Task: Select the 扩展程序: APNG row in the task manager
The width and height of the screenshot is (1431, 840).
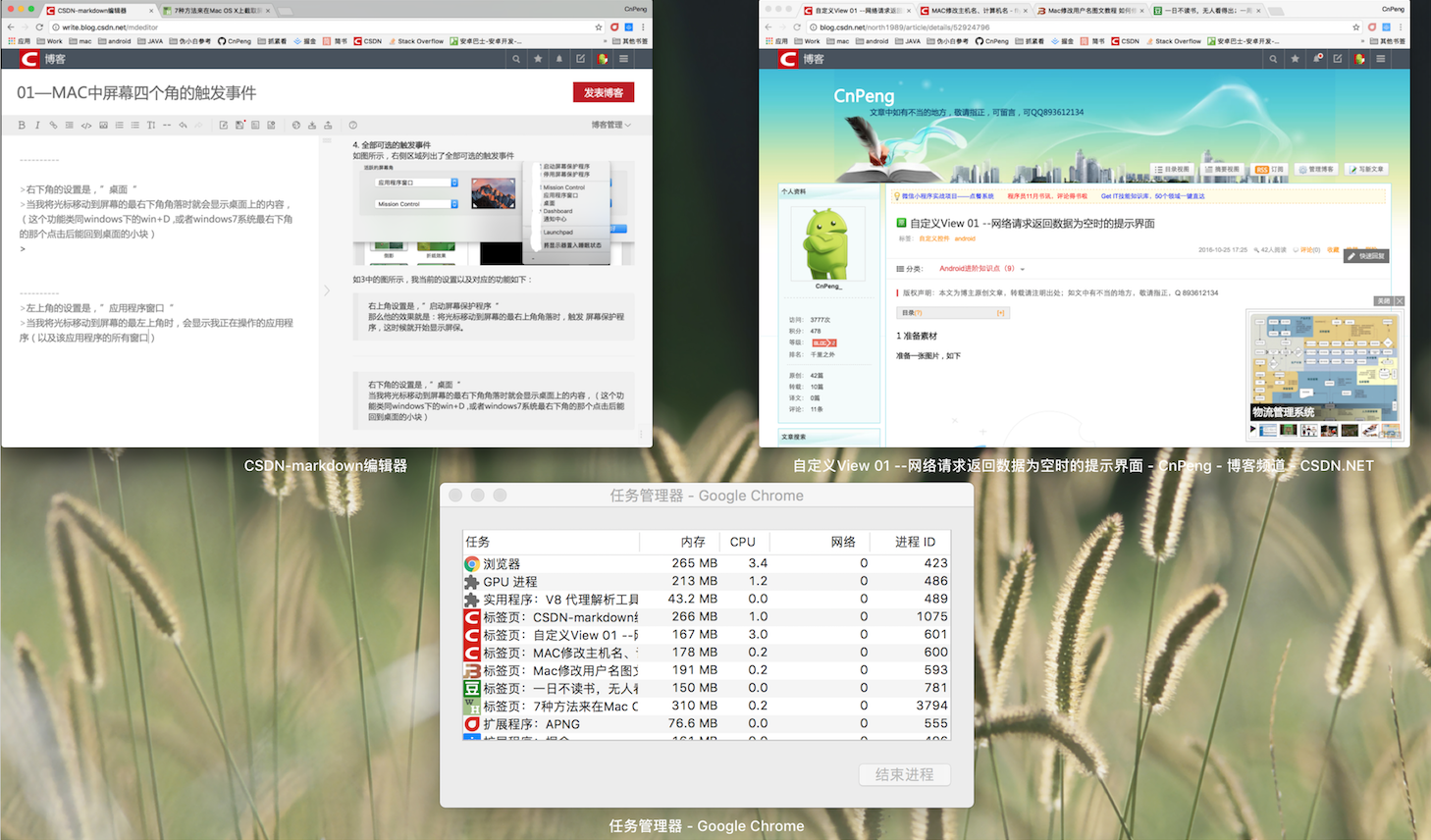Action: pyautogui.click(x=707, y=724)
